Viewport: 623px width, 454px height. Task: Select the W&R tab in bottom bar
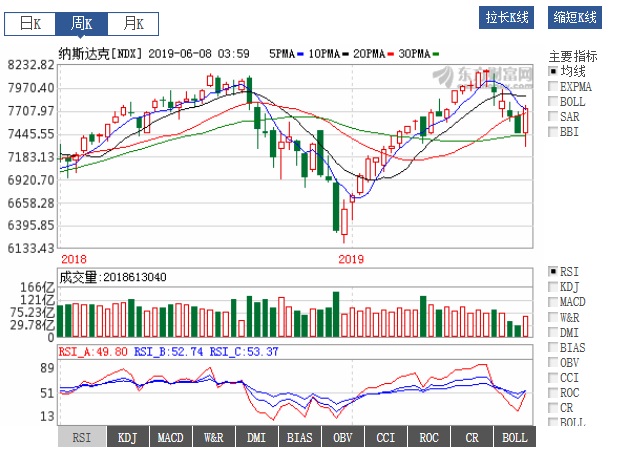tap(213, 437)
